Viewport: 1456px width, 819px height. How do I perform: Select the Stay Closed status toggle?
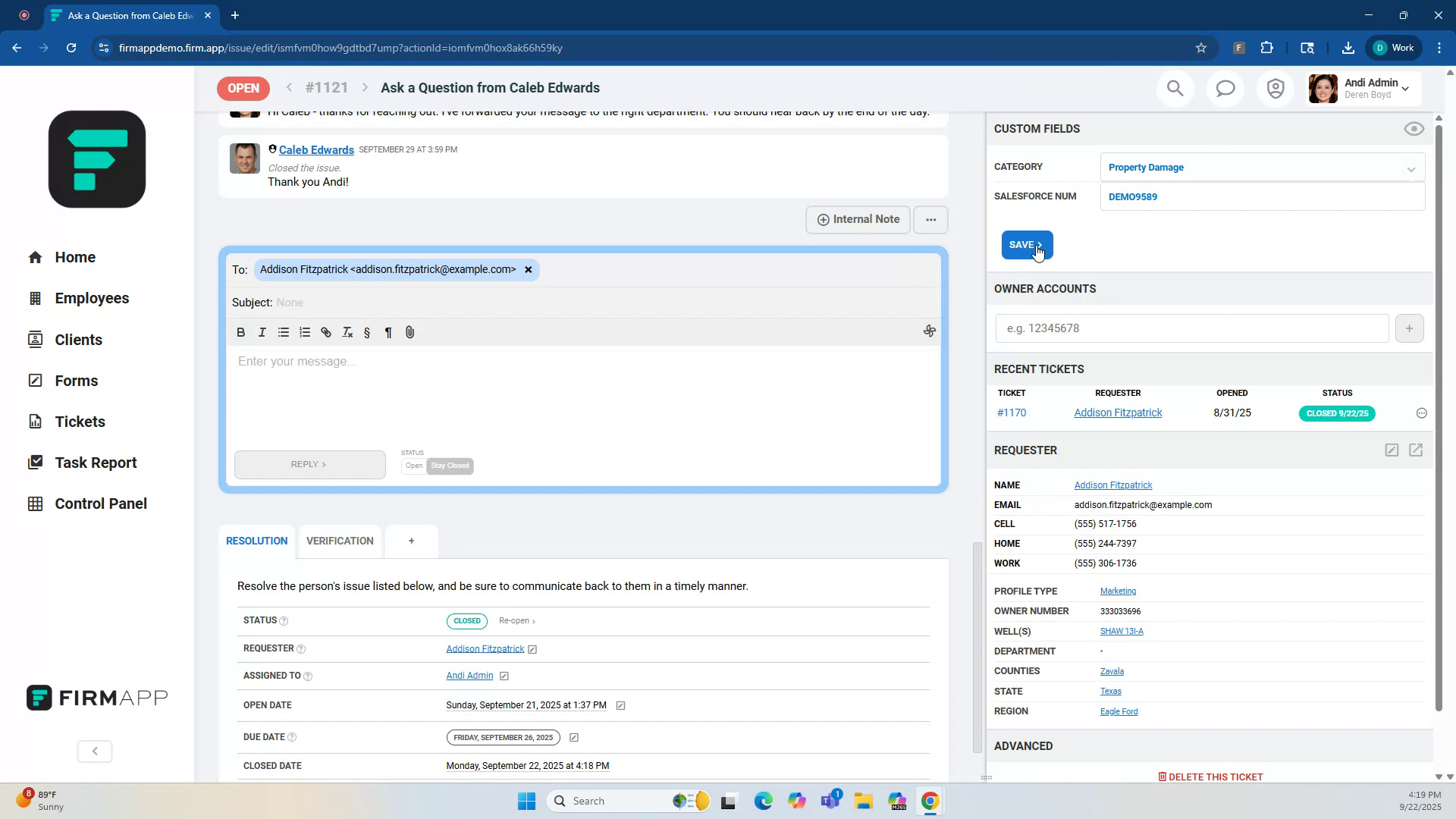[450, 466]
